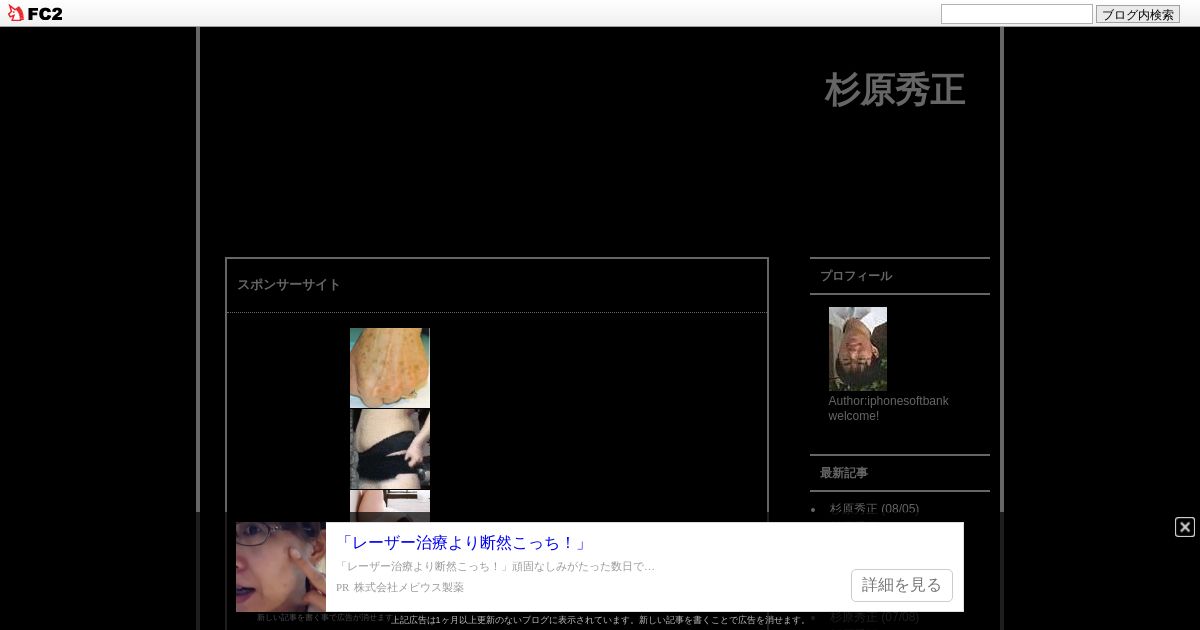Open the orange spotted skin ad thumbnail

click(x=390, y=368)
